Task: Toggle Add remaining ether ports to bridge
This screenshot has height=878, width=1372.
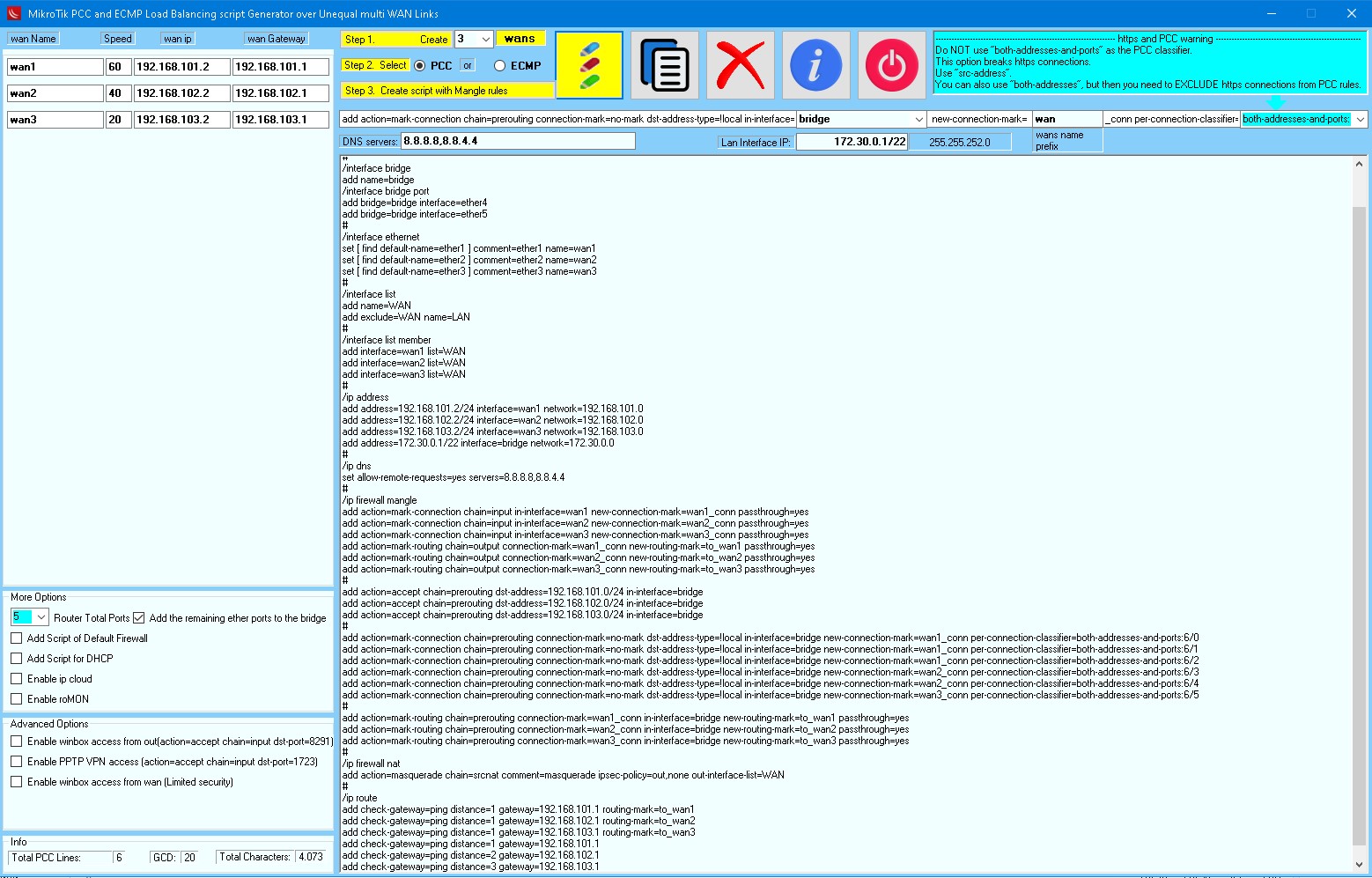Action: 138,617
